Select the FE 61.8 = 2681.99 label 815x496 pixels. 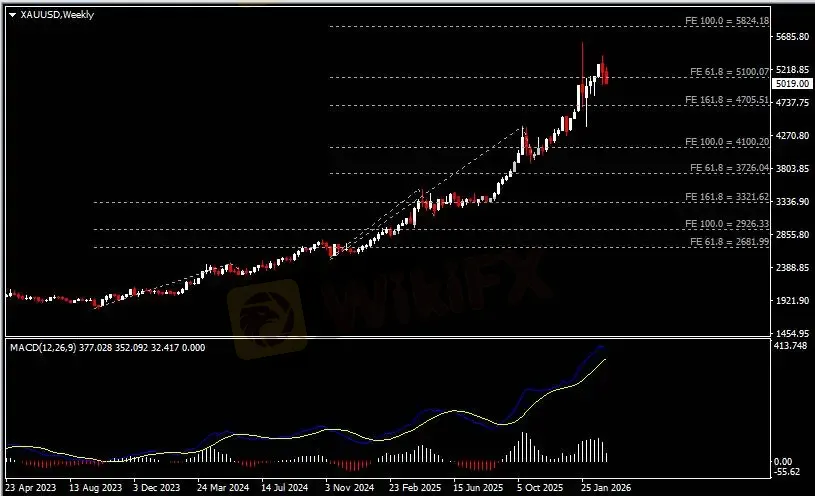[x=729, y=242]
